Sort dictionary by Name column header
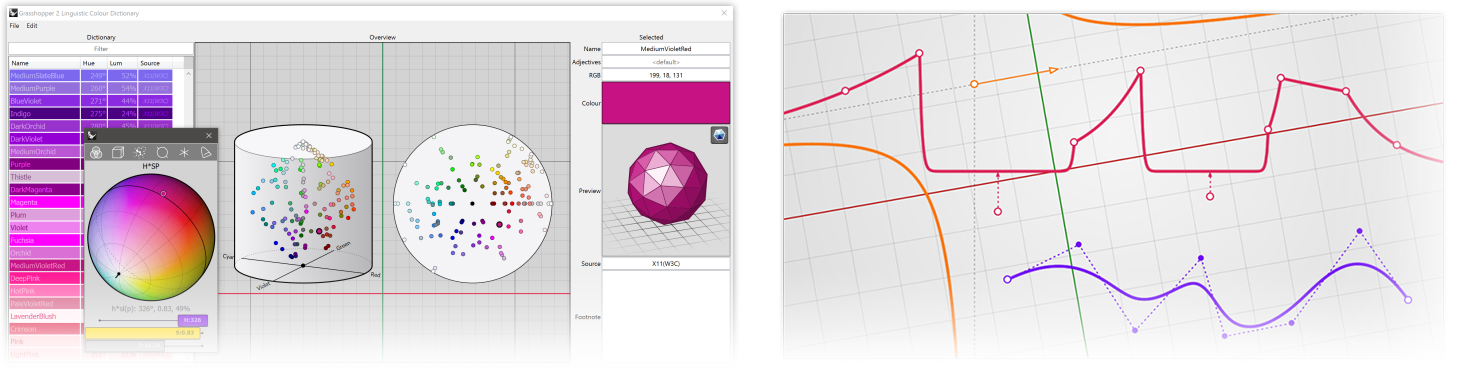 (45, 63)
